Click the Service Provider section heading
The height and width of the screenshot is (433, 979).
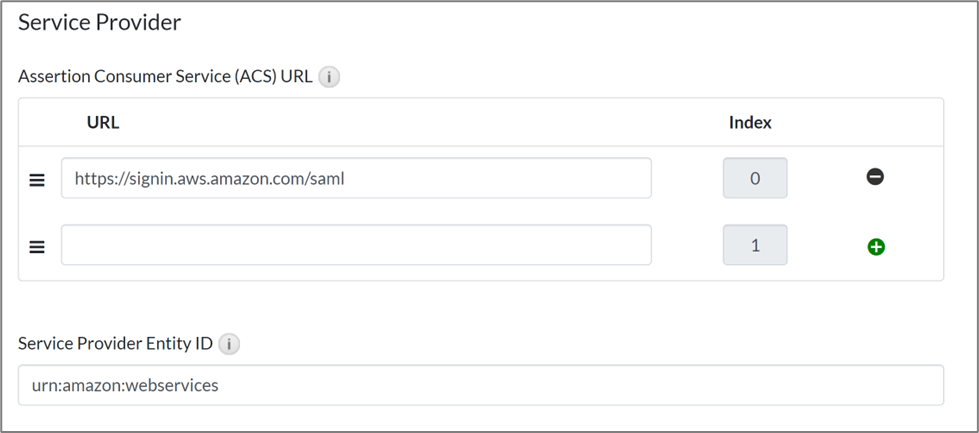tap(99, 22)
